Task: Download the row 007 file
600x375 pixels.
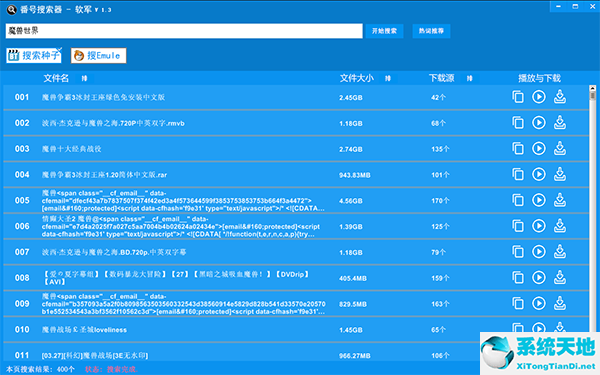Action: (x=560, y=252)
